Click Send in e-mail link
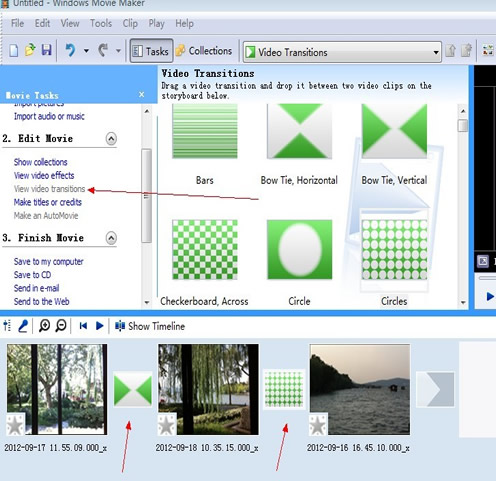The image size is (496, 481). [36, 288]
